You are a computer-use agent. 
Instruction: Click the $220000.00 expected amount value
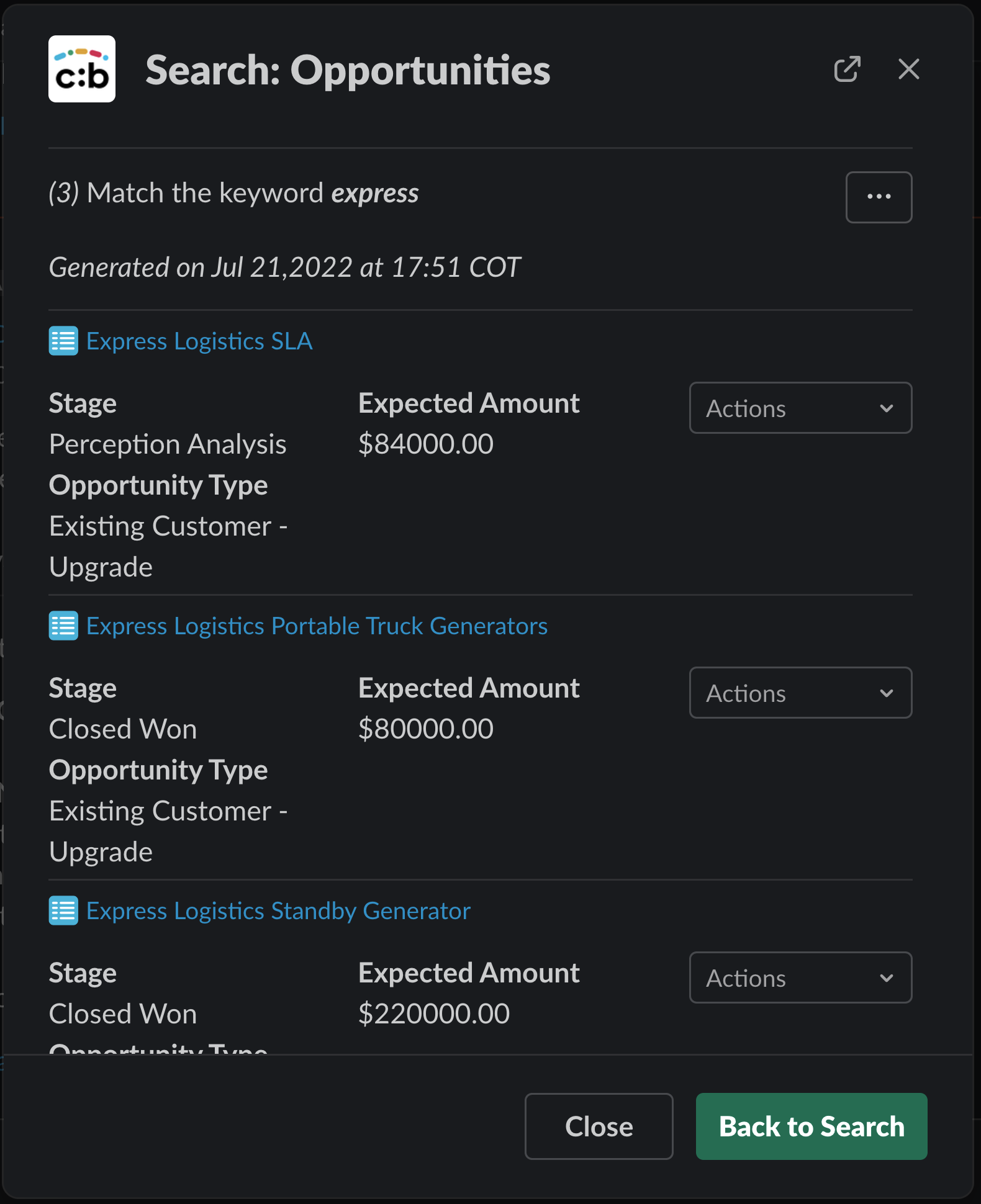click(434, 1013)
